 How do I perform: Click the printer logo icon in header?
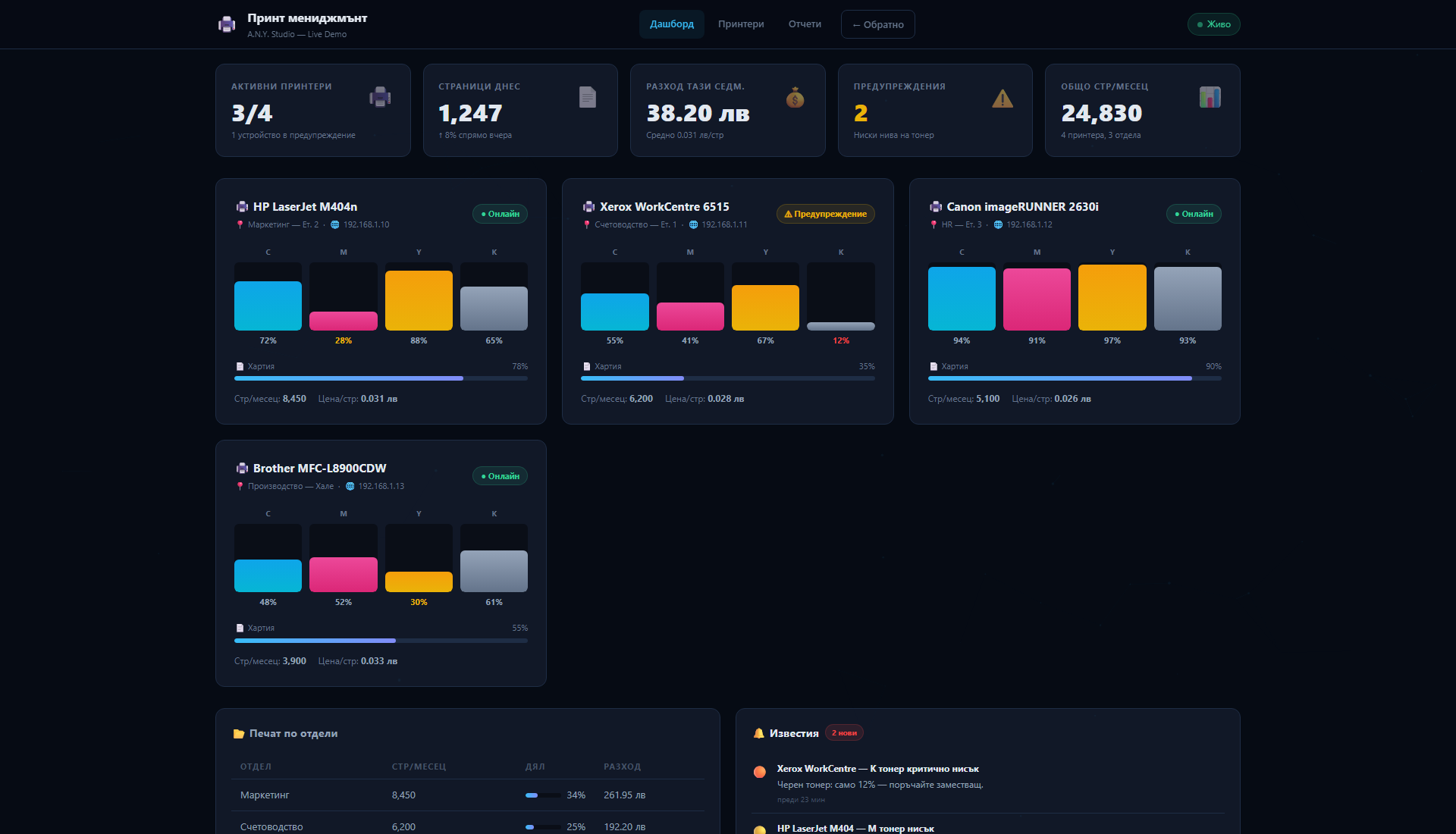pyautogui.click(x=227, y=24)
